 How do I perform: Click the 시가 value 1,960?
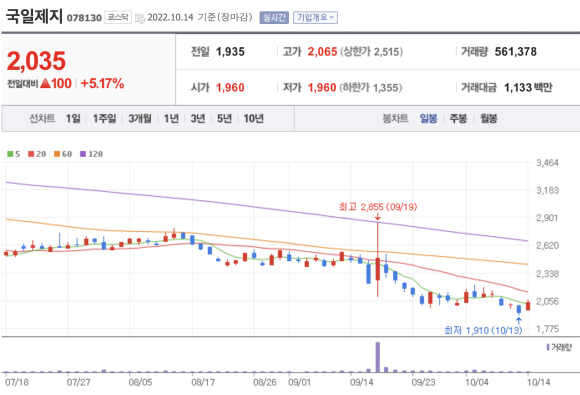pos(230,88)
